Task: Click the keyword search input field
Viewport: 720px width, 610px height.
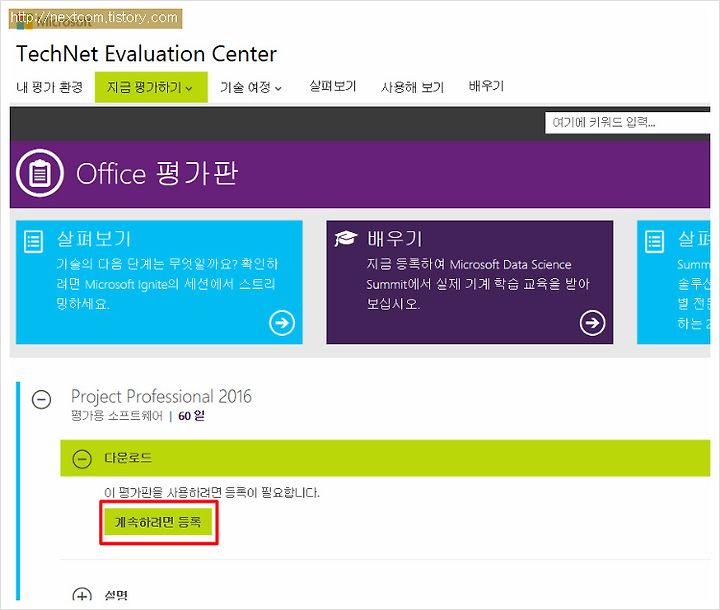Action: tap(627, 122)
